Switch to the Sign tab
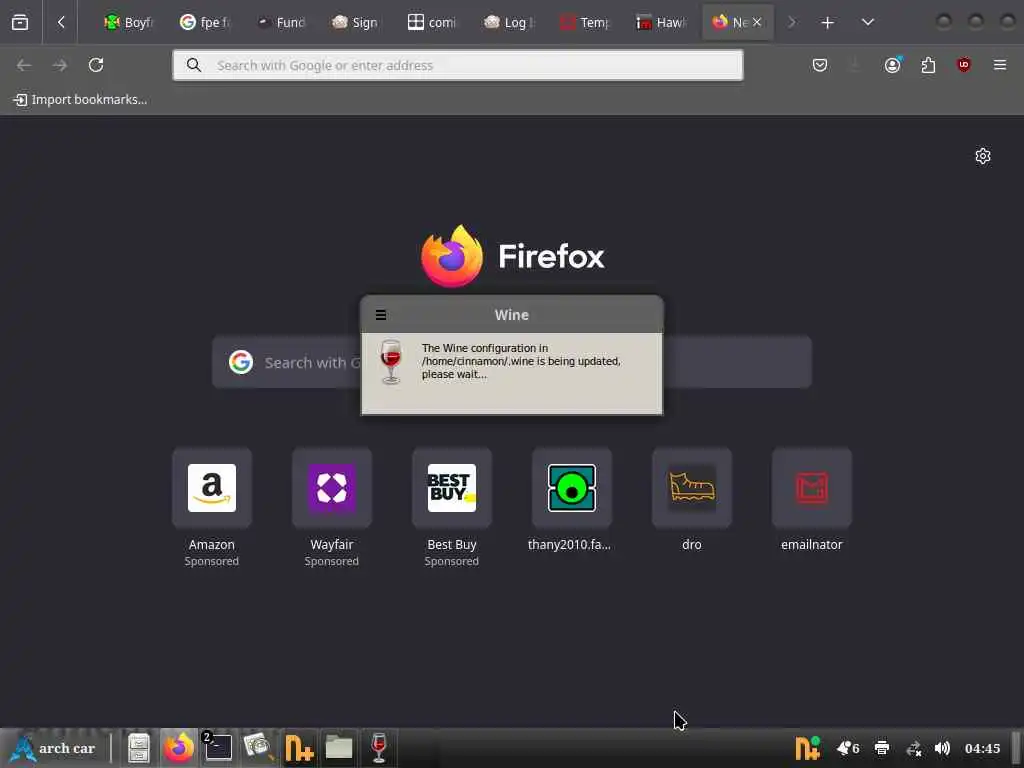The image size is (1024, 768). (x=357, y=22)
